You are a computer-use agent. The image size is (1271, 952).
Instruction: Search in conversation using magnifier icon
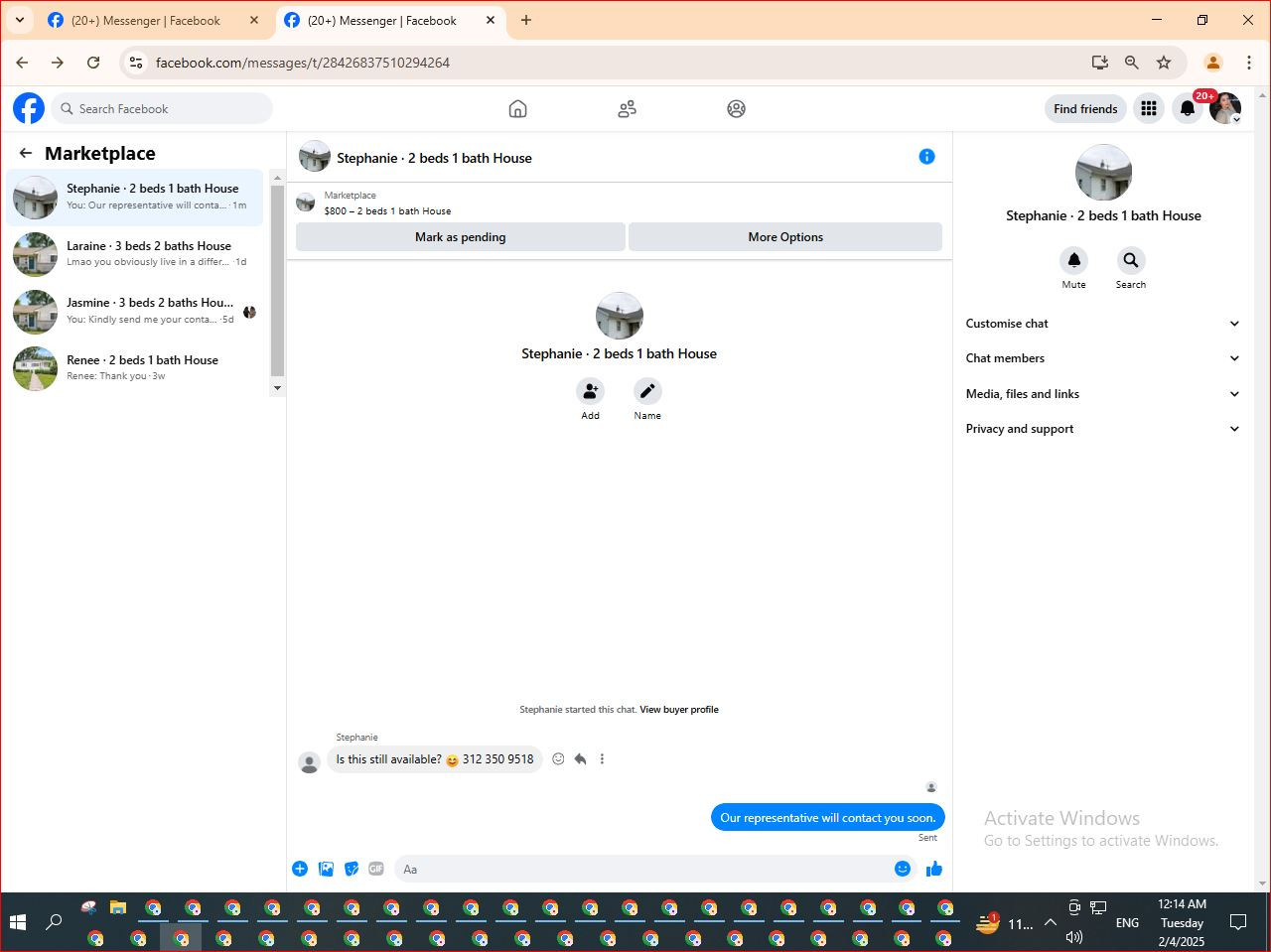point(1131,261)
